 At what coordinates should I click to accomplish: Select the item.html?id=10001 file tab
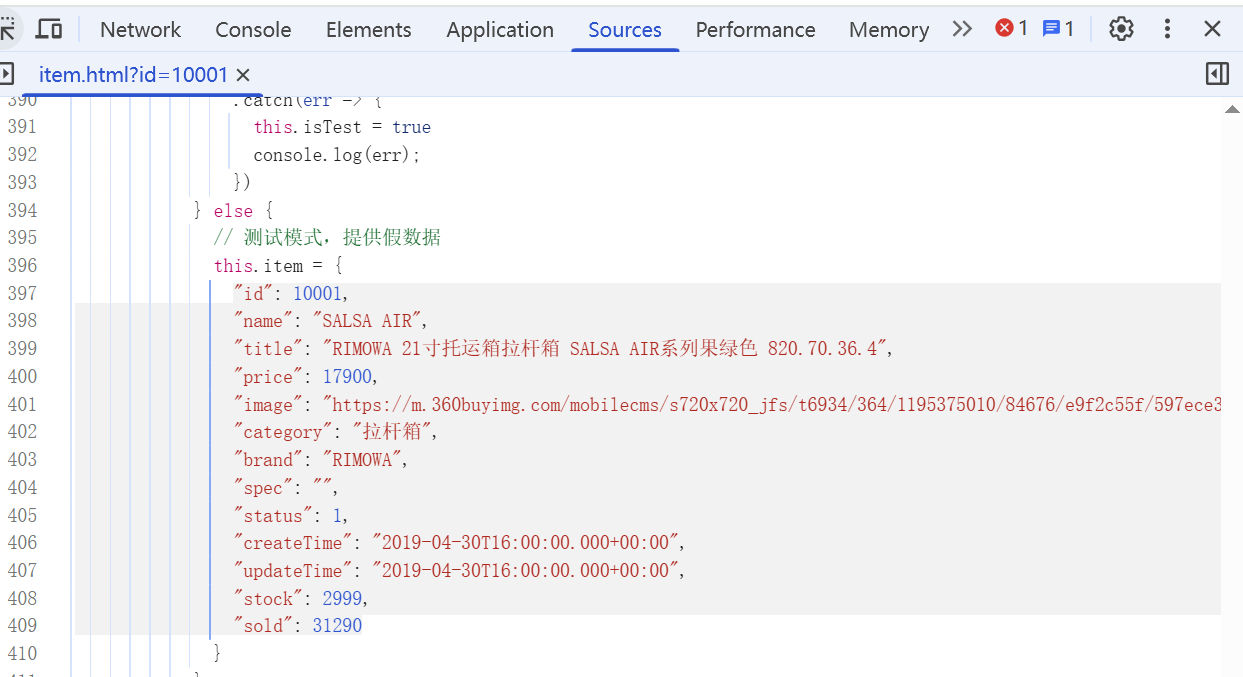tap(133, 74)
